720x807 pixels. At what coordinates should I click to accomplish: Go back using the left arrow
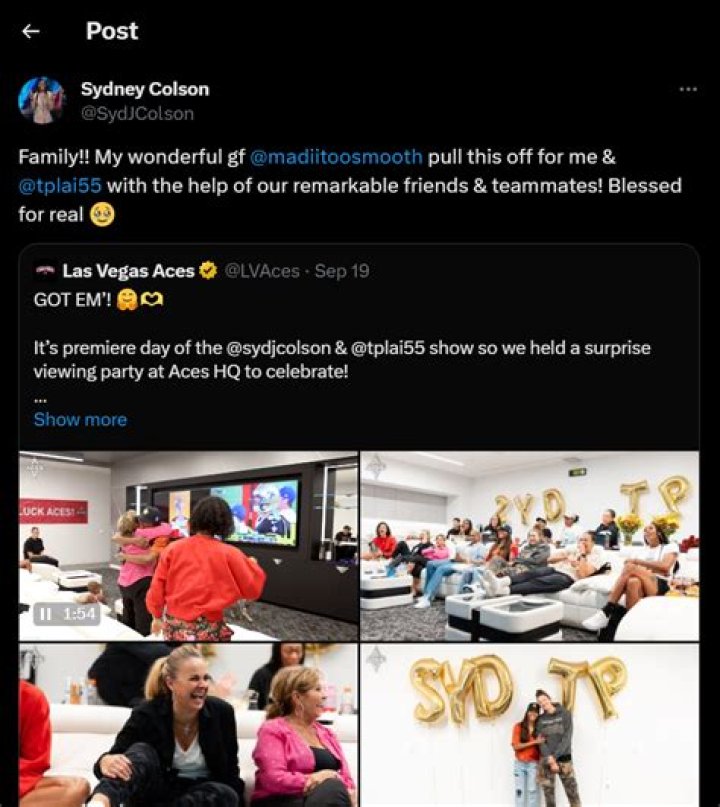[31, 31]
